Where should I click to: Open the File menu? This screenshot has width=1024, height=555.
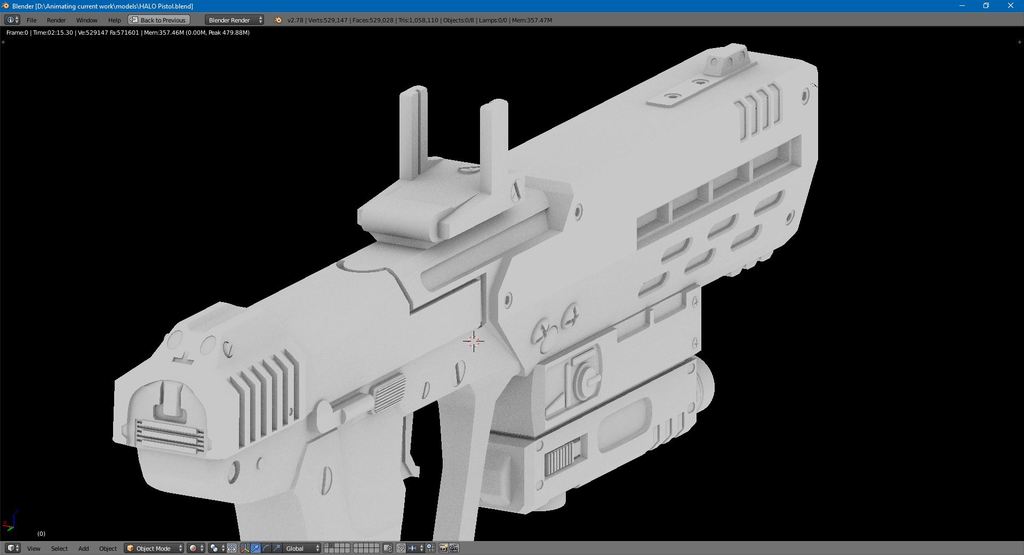point(31,20)
